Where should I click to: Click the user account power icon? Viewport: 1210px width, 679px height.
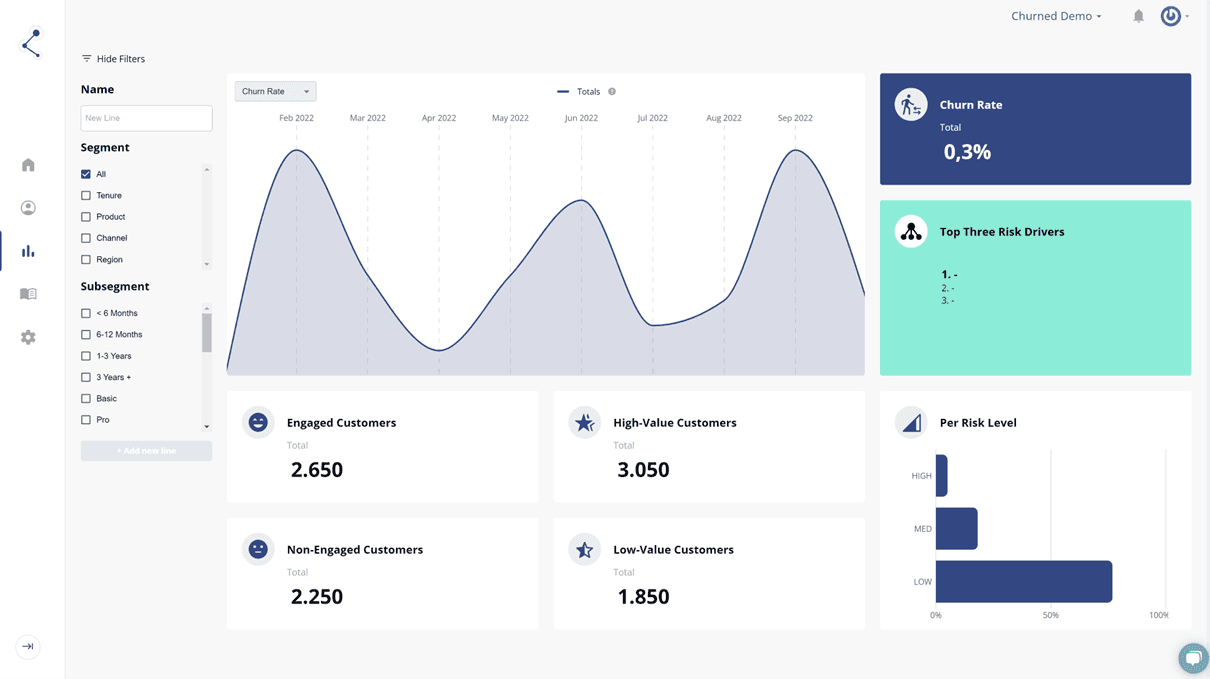1170,16
